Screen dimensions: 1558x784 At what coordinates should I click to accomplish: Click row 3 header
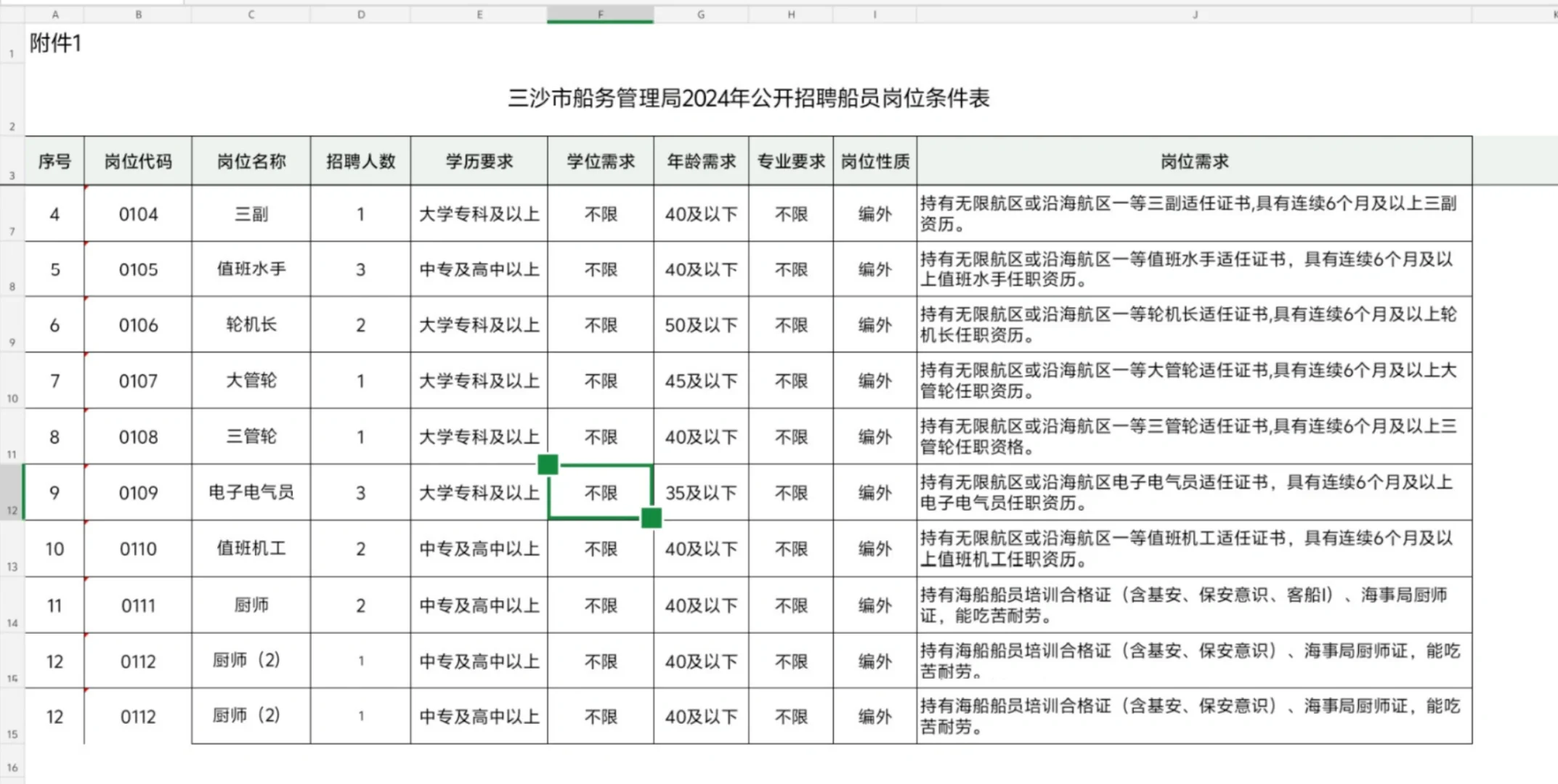pyautogui.click(x=12, y=161)
